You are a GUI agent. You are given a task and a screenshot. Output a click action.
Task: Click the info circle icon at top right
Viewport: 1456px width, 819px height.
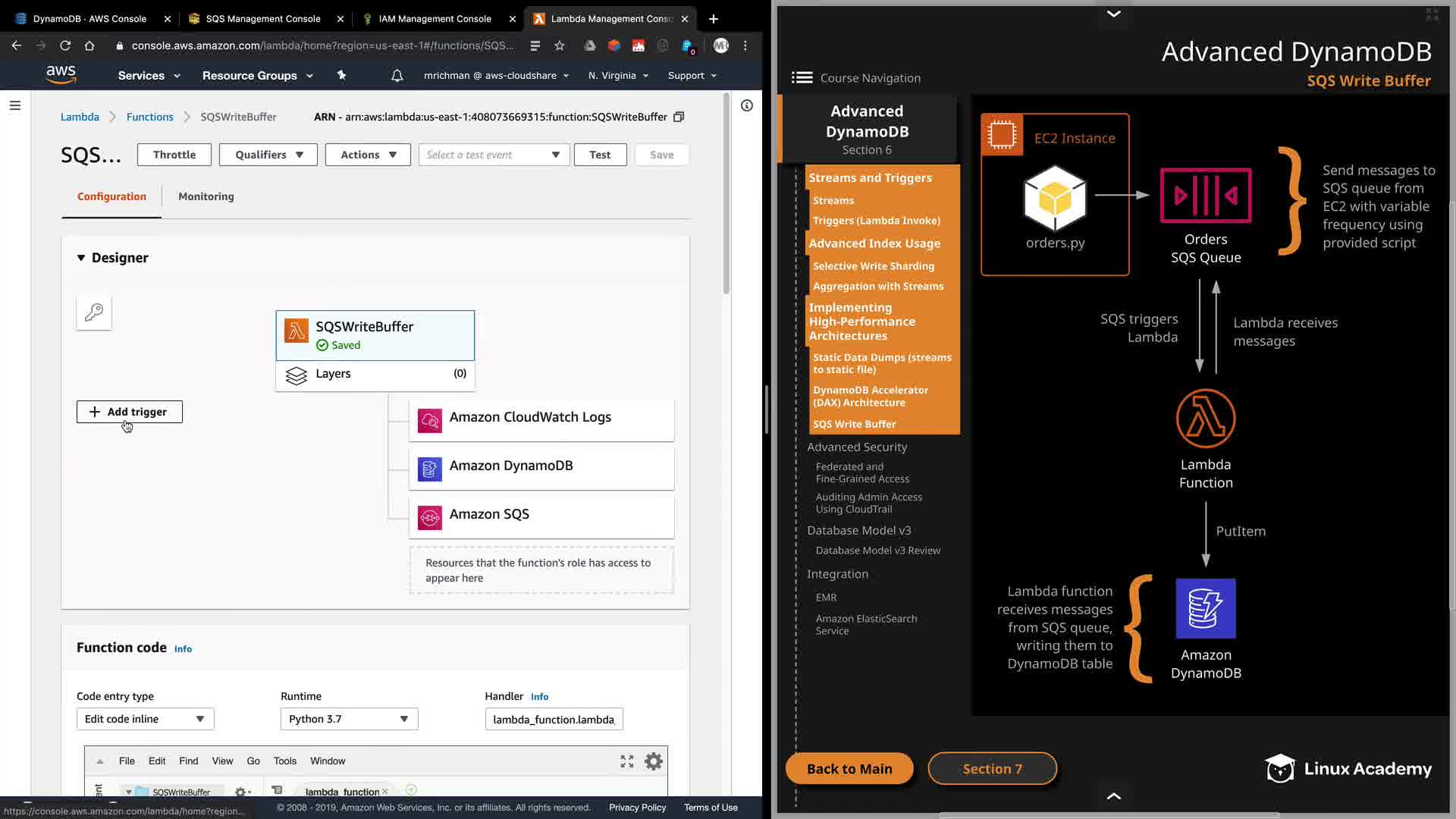click(x=747, y=105)
